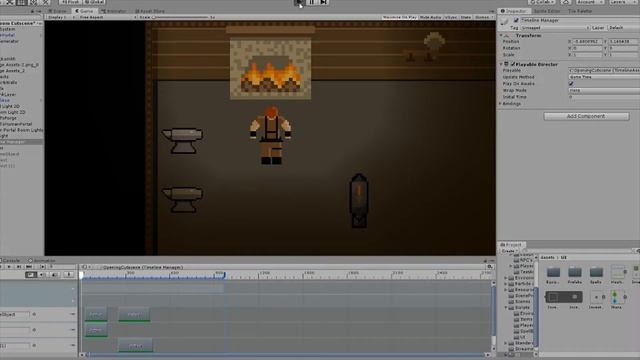This screenshot has height=360, width=640.
Task: Select the clip on the middle timeline track
Action: pos(96,330)
